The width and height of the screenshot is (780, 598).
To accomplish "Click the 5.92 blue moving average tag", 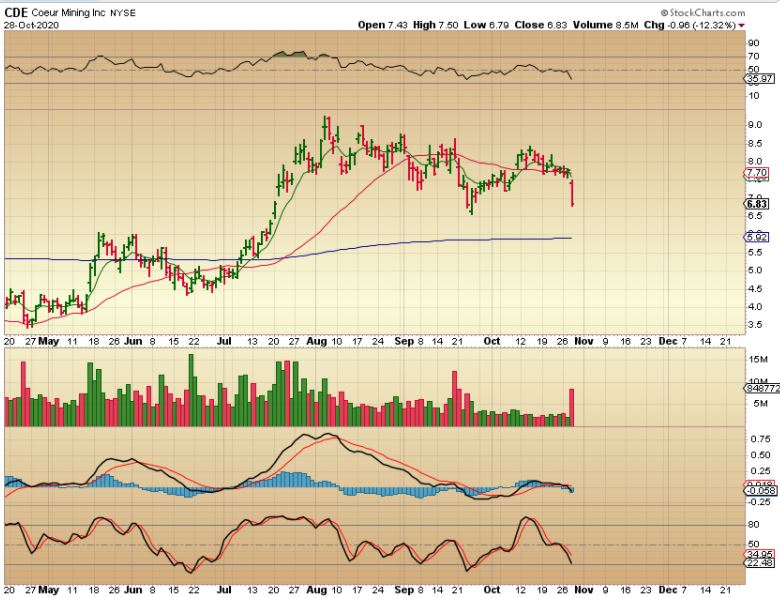I will [x=757, y=237].
